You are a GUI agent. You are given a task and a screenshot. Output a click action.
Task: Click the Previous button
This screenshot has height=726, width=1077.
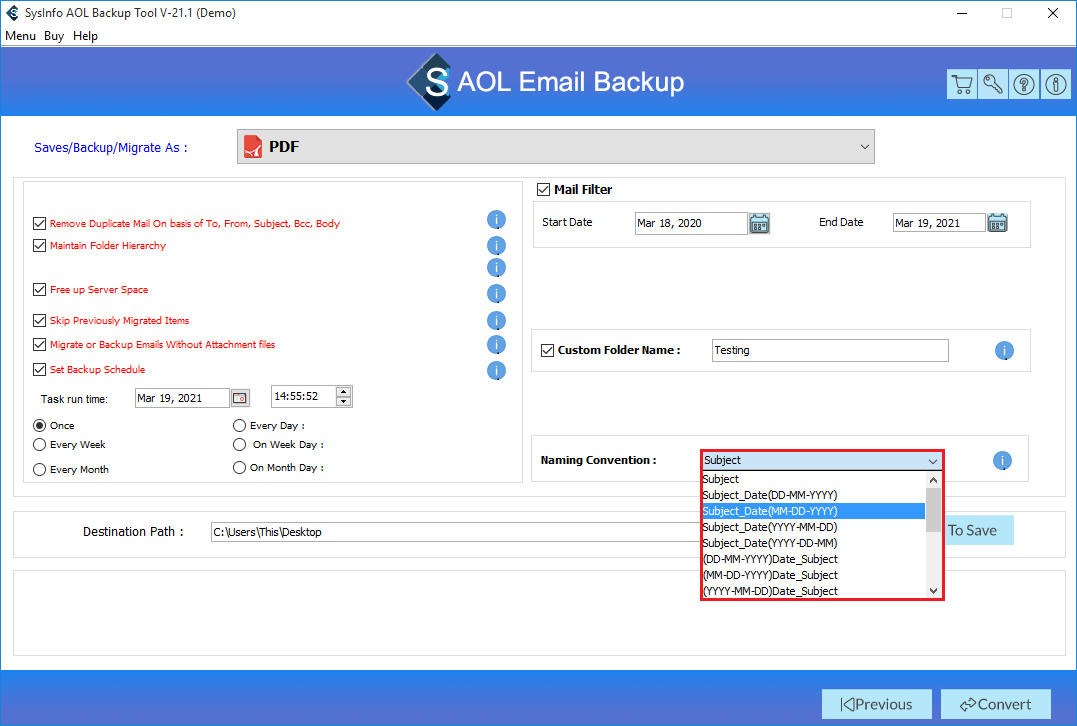[876, 704]
